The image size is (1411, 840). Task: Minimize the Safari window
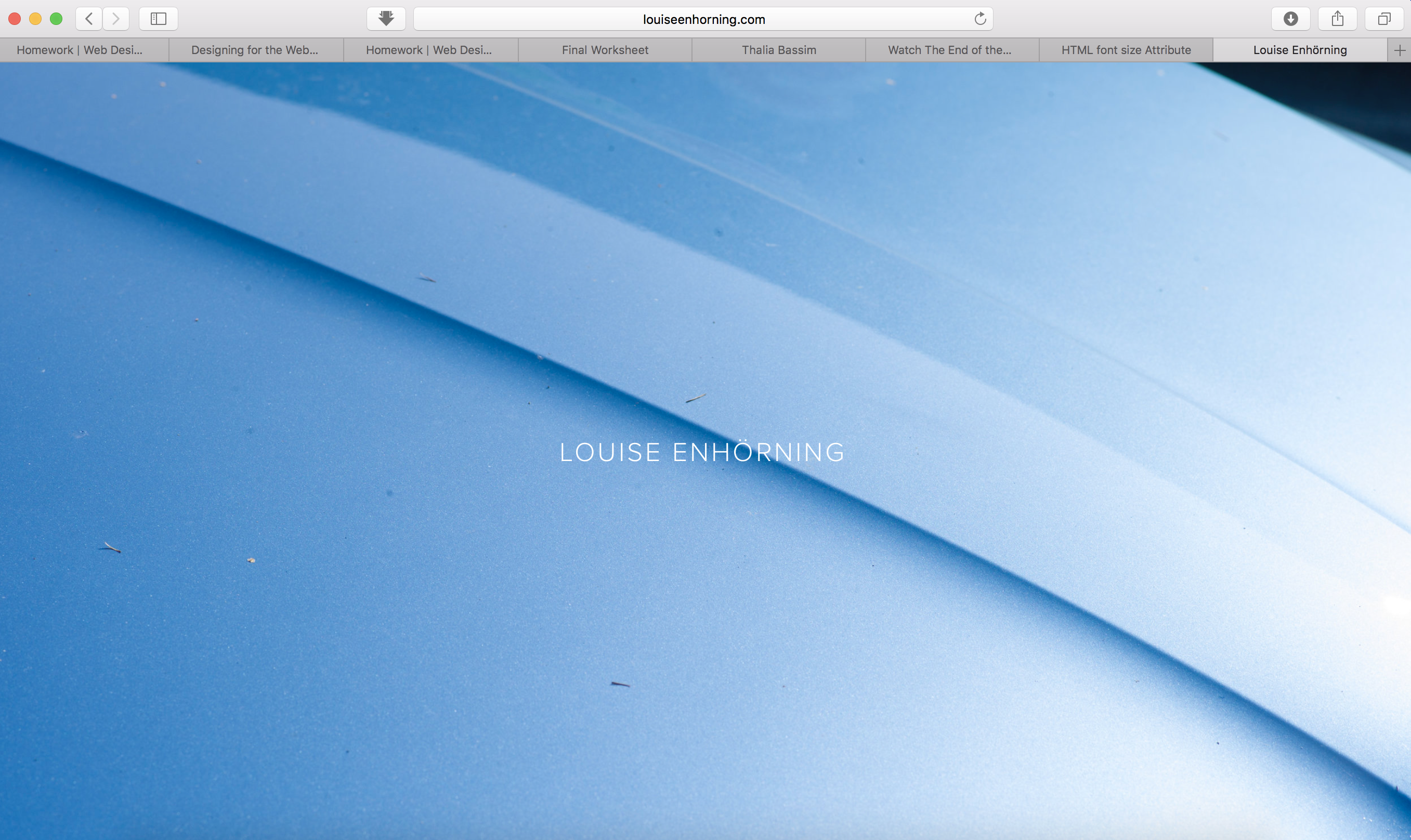pos(35,19)
